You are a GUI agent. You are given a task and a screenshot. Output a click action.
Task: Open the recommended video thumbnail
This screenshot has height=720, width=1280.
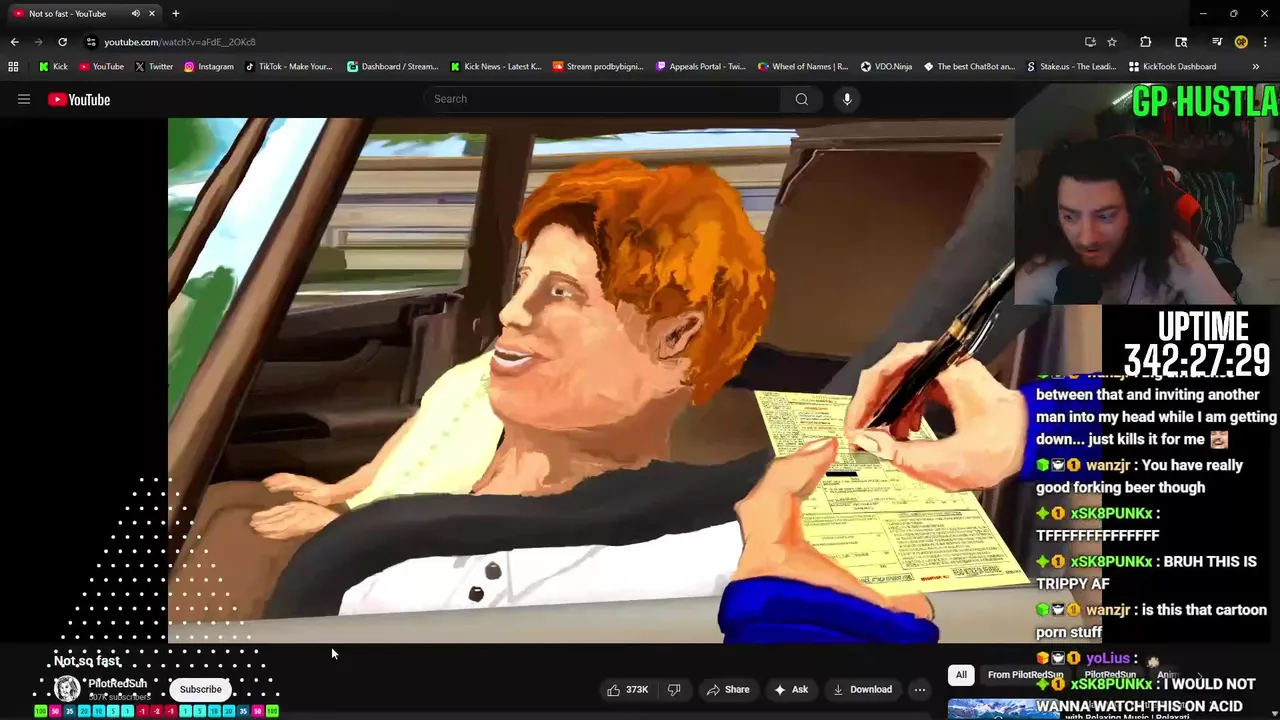point(1002,708)
